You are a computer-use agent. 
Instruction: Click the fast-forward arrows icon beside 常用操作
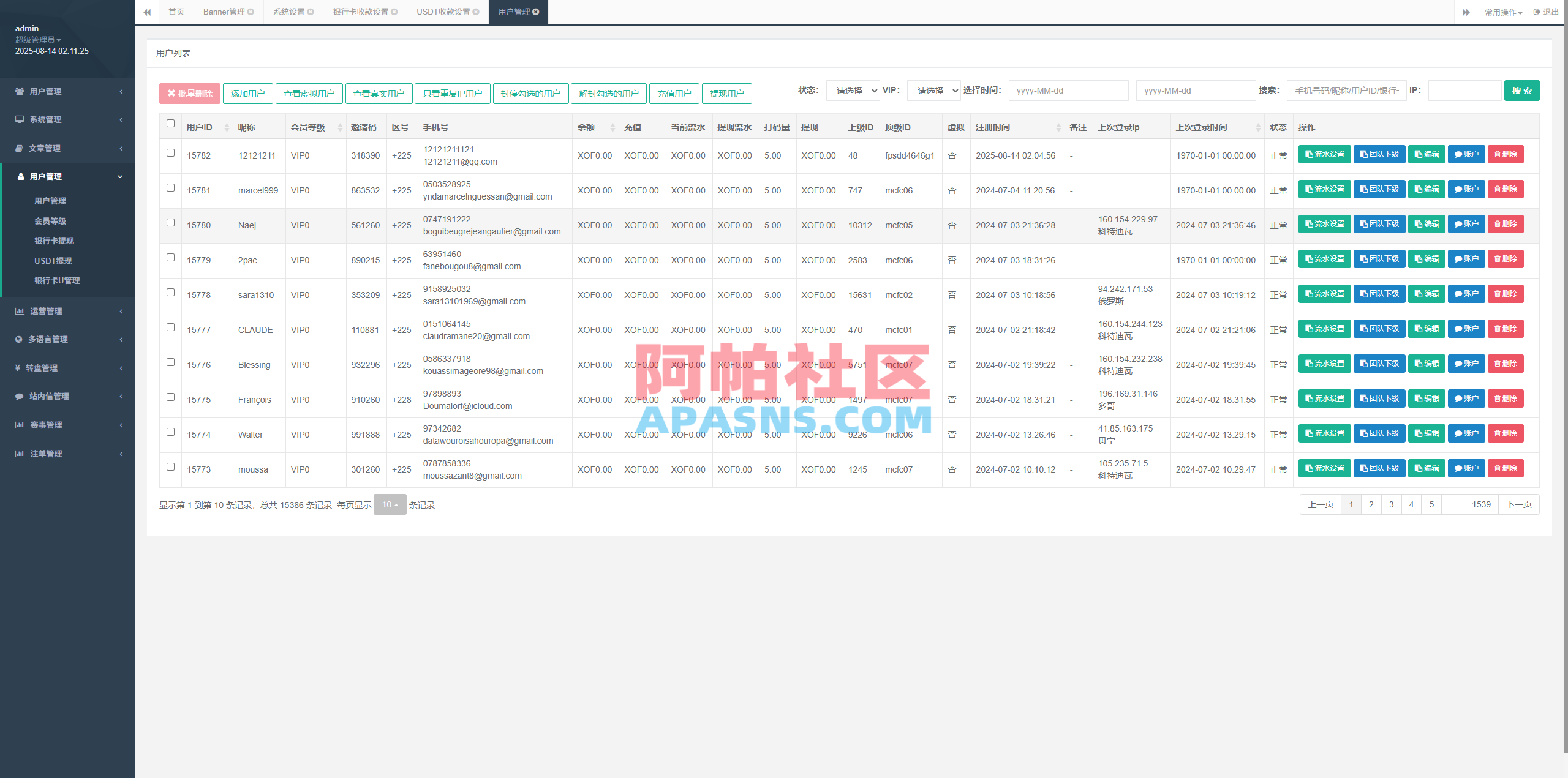(x=1466, y=12)
